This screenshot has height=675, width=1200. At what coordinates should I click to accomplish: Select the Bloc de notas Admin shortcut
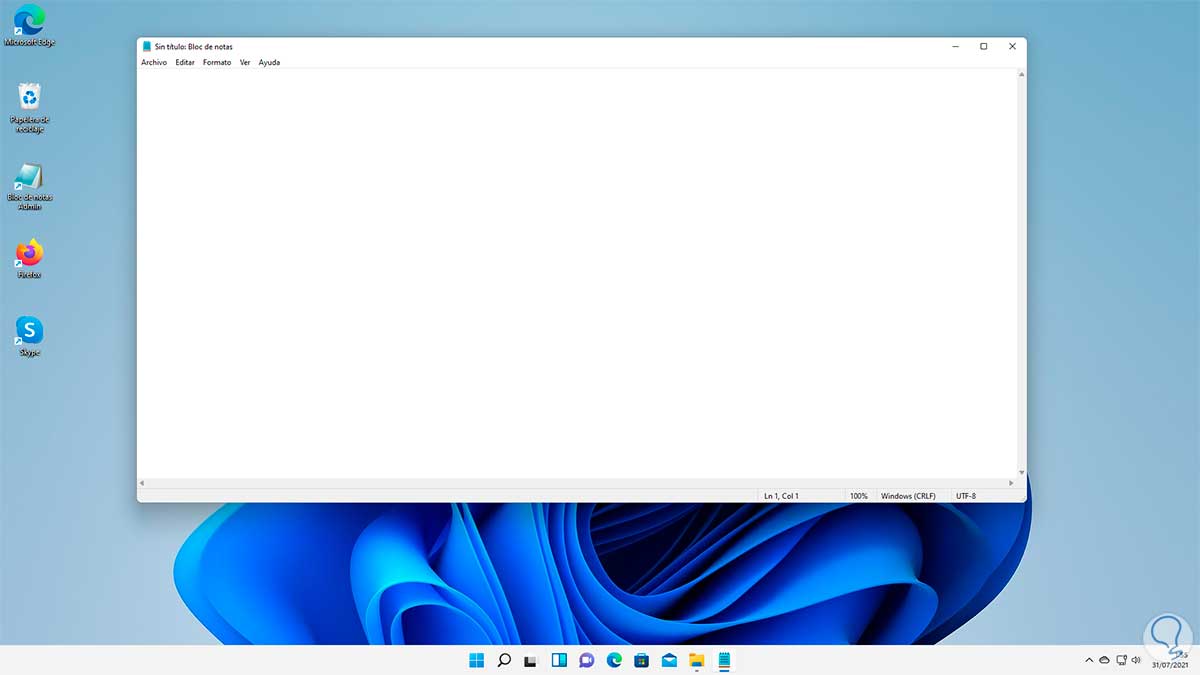coord(29,186)
